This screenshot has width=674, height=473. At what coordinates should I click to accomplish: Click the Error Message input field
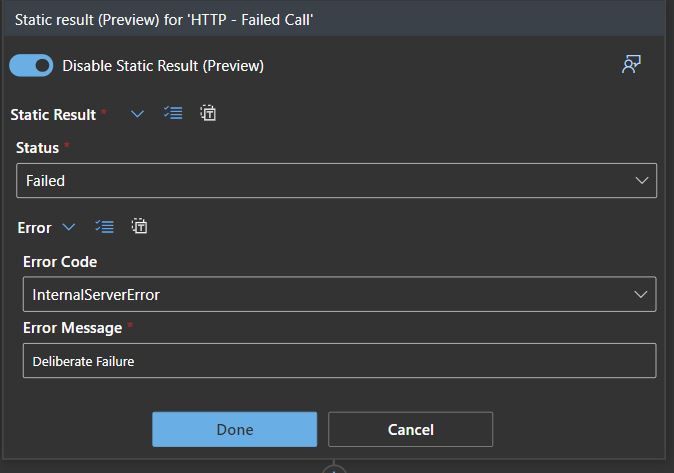click(339, 361)
